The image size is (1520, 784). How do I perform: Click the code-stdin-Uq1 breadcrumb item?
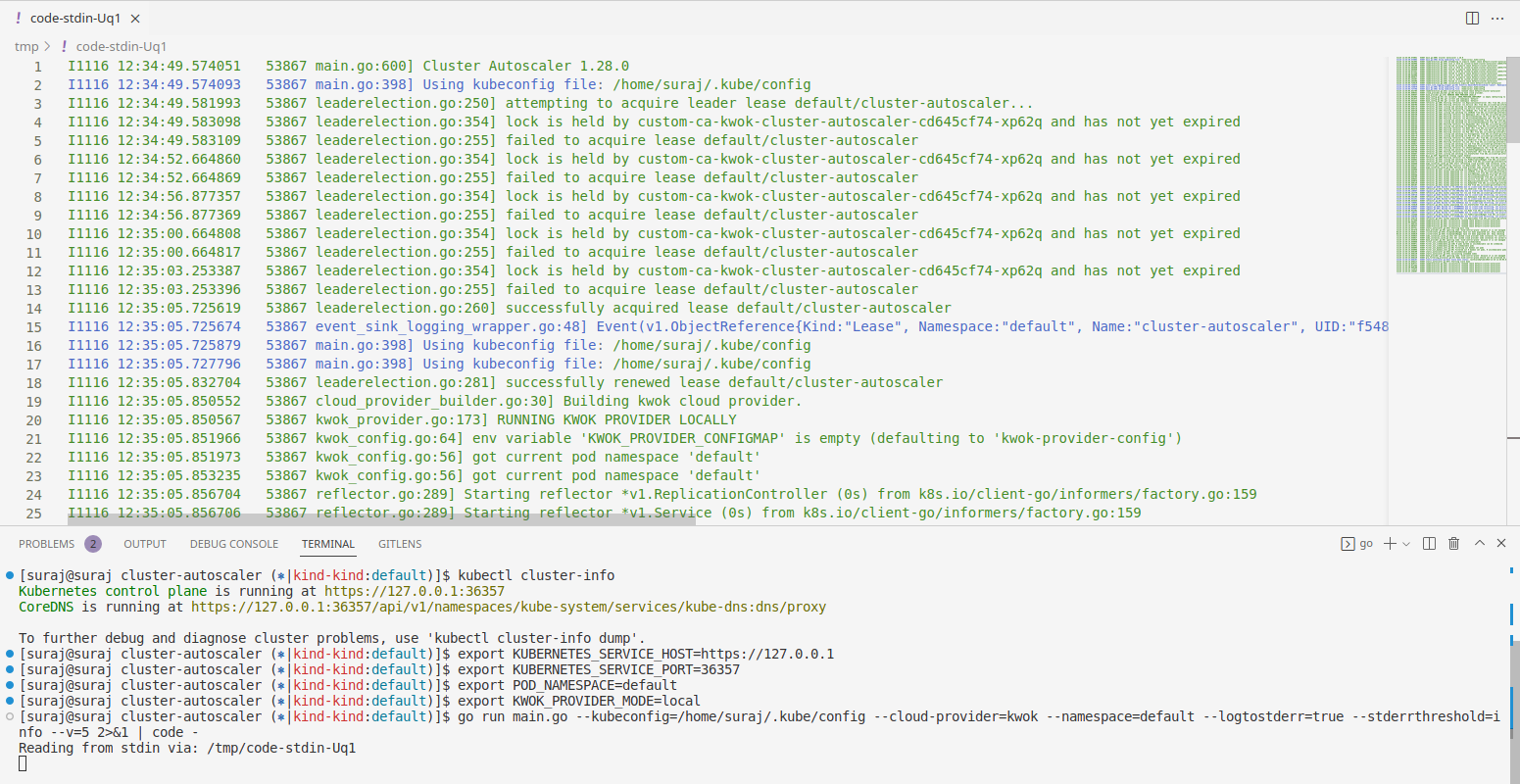121,46
